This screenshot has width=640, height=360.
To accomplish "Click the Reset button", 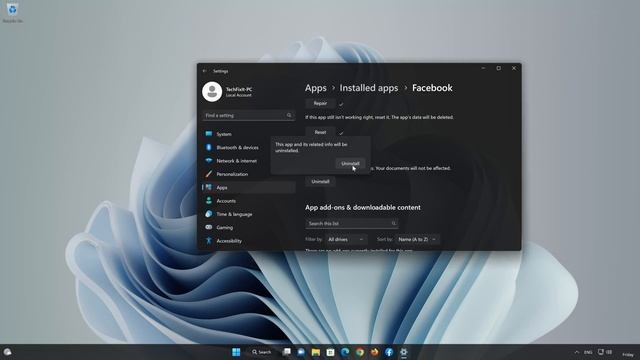I will click(320, 132).
